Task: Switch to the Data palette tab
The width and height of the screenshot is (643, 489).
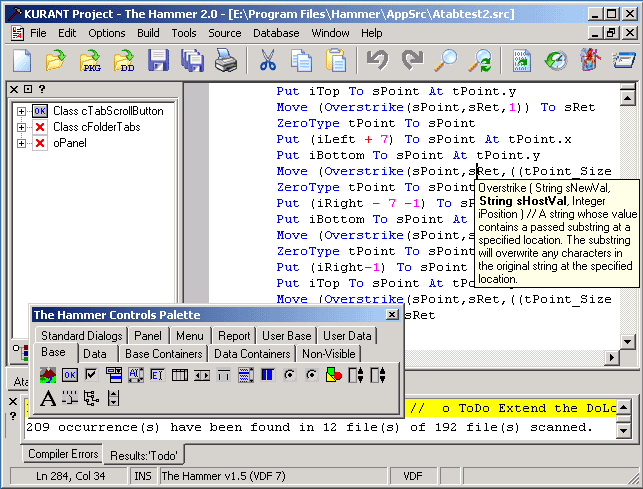Action: tap(95, 354)
